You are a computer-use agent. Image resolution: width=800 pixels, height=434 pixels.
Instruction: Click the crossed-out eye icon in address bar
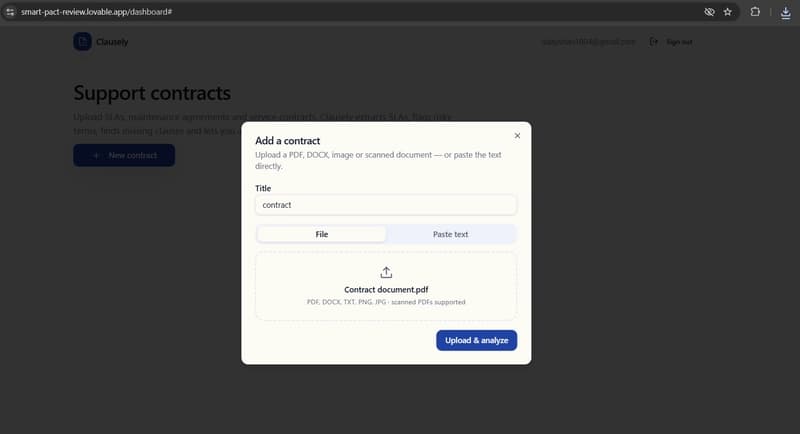pyautogui.click(x=709, y=12)
